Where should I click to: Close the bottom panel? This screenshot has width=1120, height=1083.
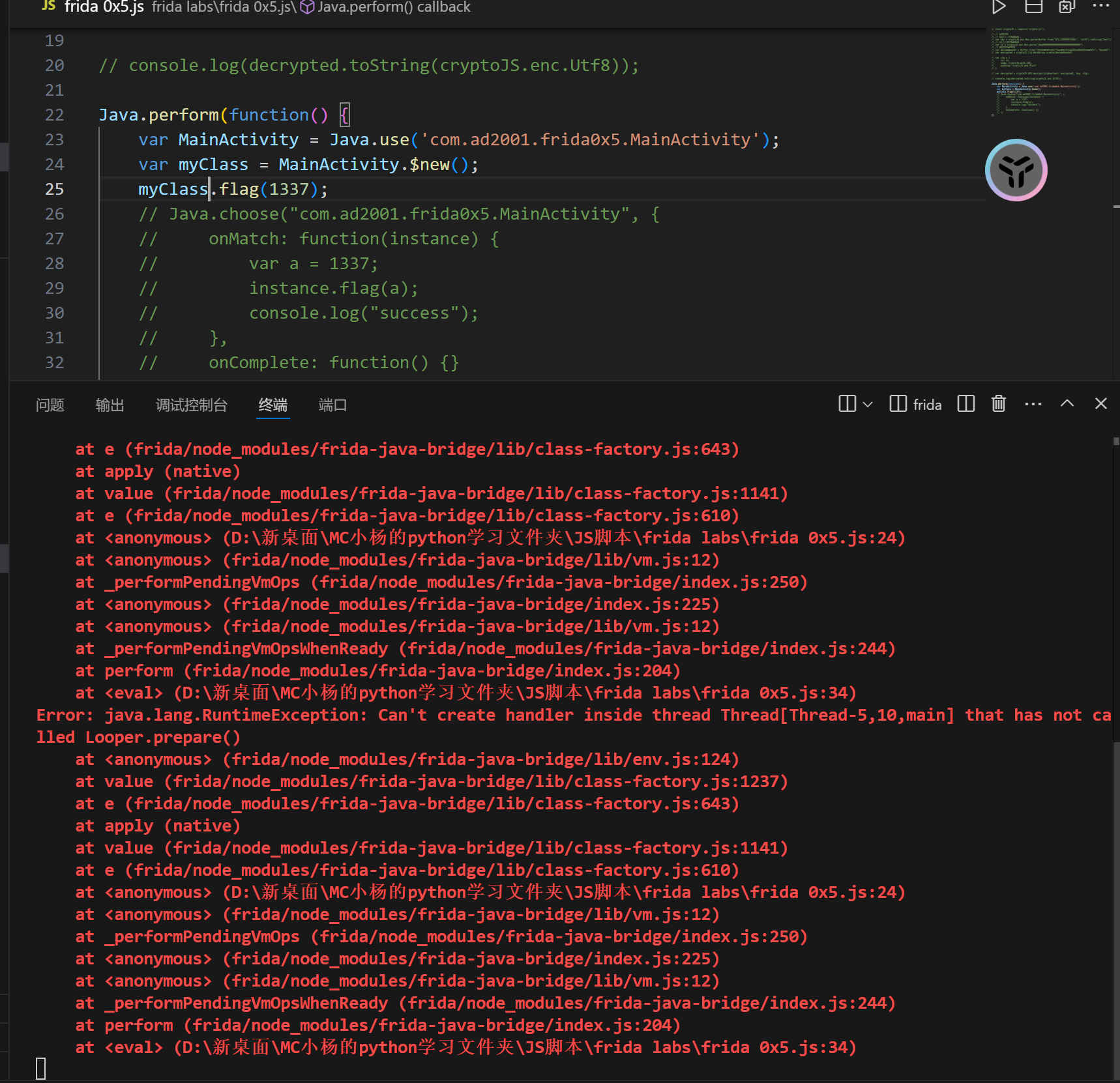click(x=1100, y=404)
